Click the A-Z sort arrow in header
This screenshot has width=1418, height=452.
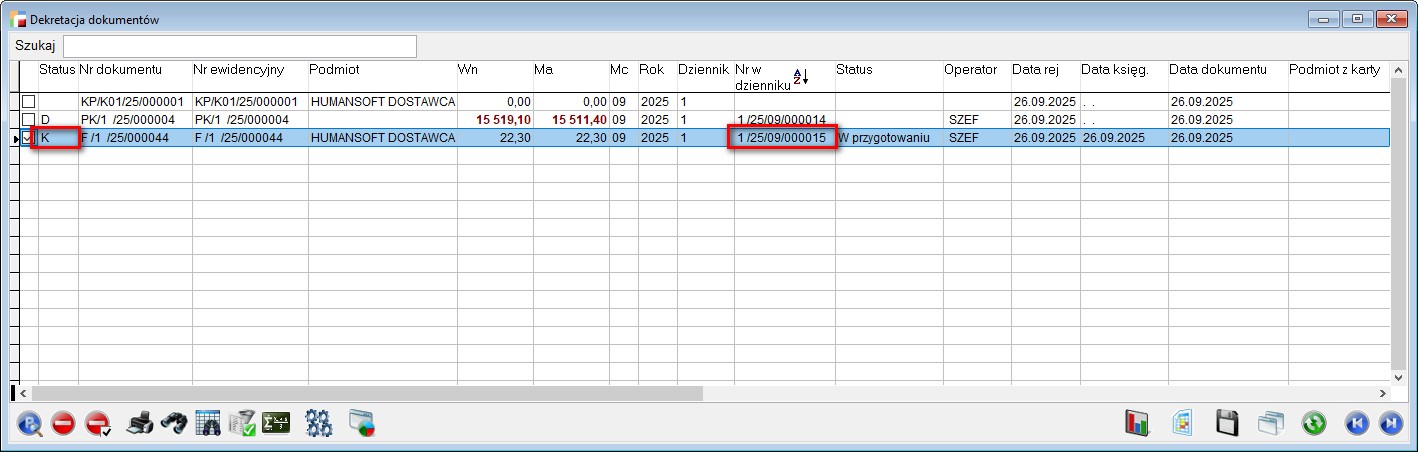click(800, 77)
